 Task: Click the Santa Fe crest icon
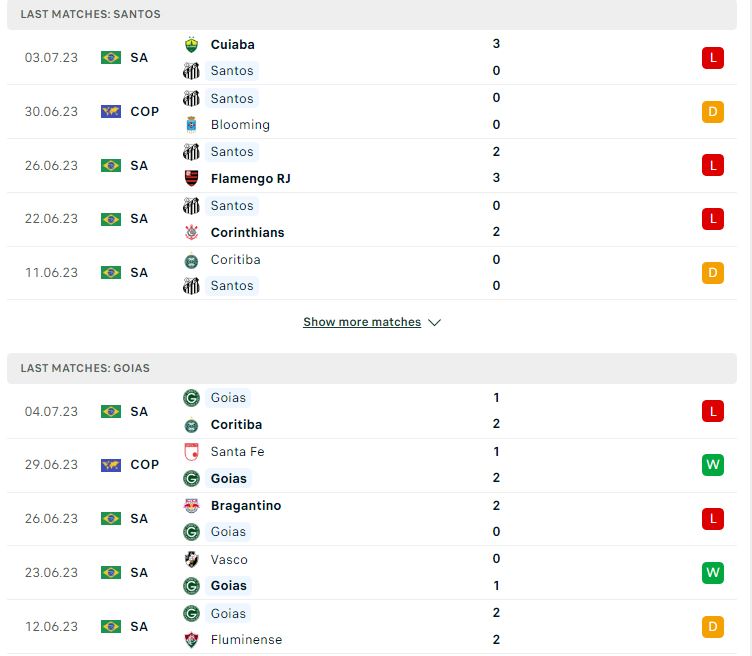(x=191, y=452)
